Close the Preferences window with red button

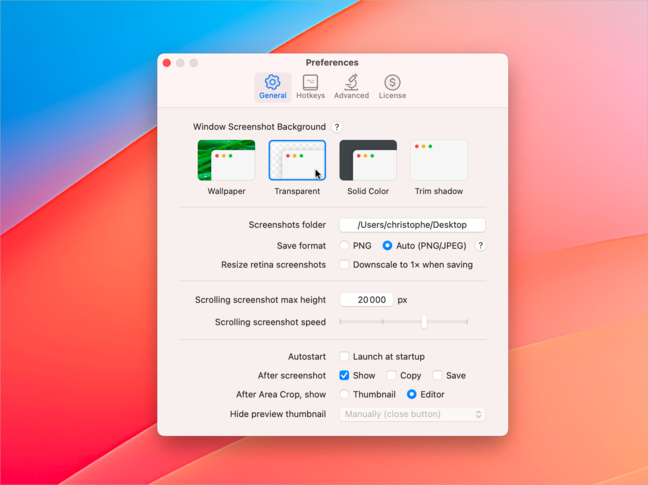[x=167, y=63]
